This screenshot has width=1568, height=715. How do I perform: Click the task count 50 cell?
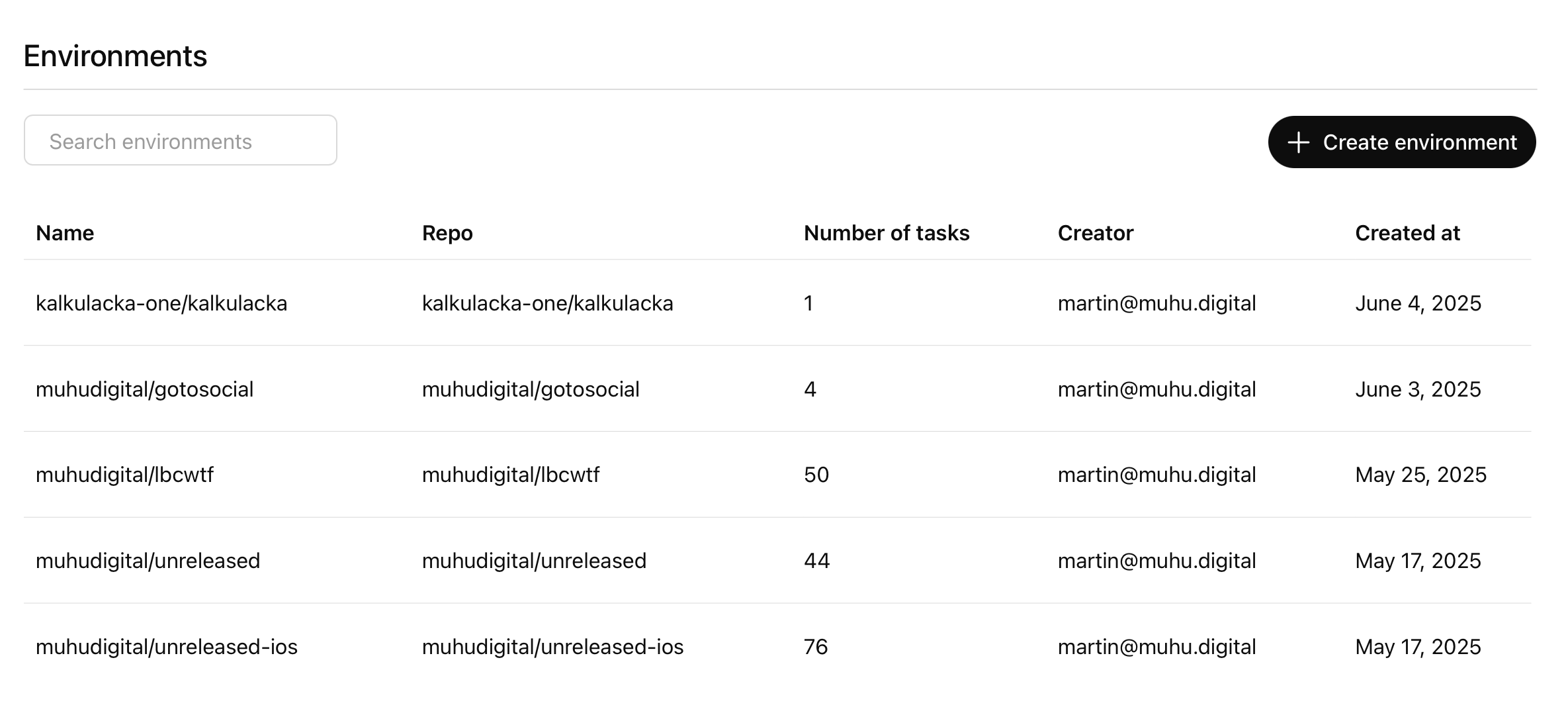coord(816,475)
